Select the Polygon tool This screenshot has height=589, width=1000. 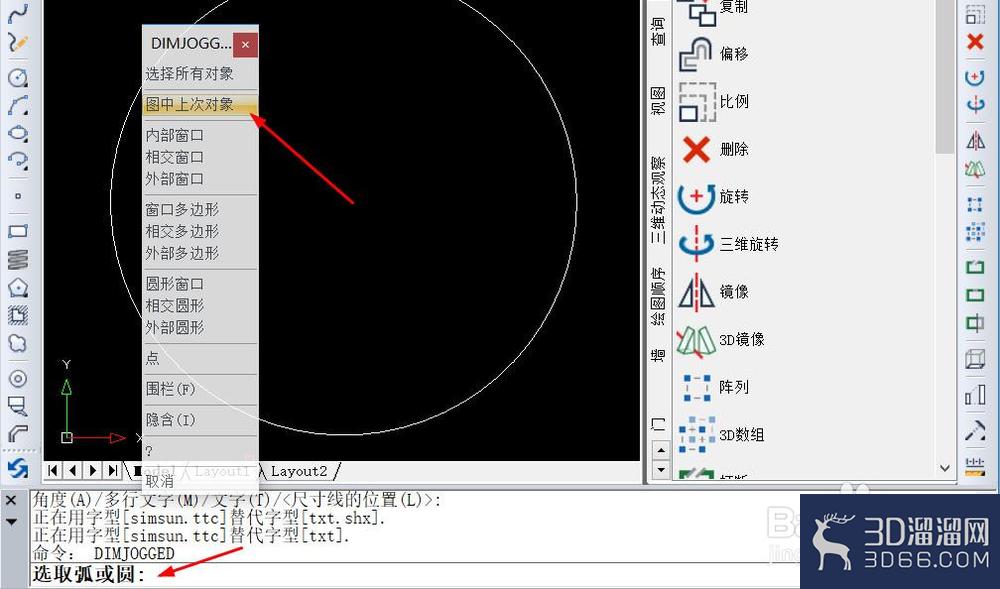(18, 287)
